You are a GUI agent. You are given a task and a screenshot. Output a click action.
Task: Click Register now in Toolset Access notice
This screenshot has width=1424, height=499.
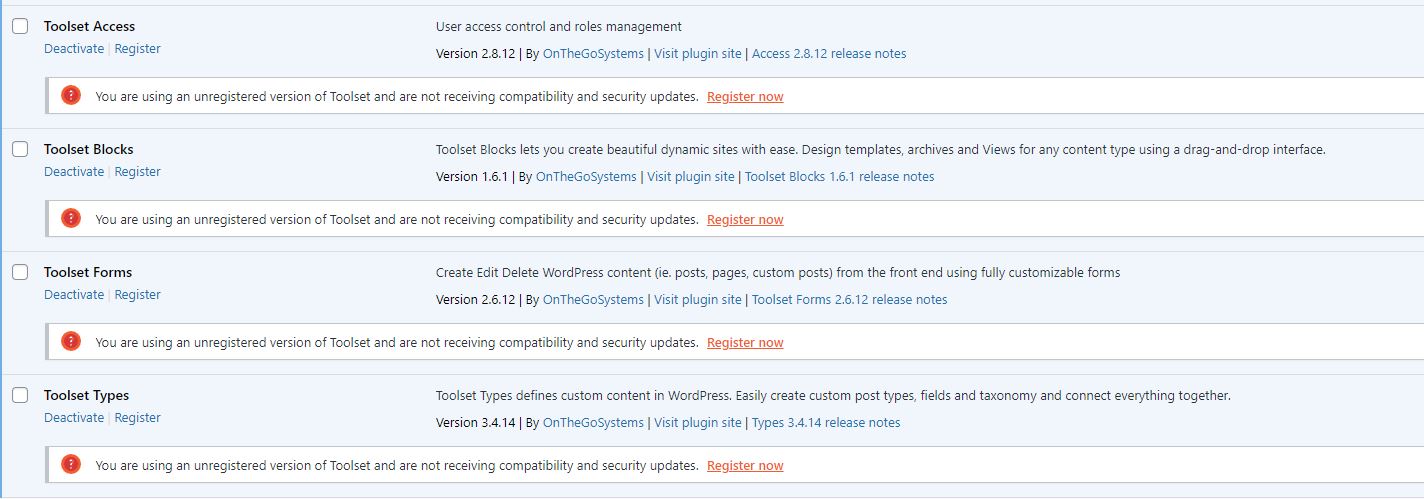(x=745, y=97)
